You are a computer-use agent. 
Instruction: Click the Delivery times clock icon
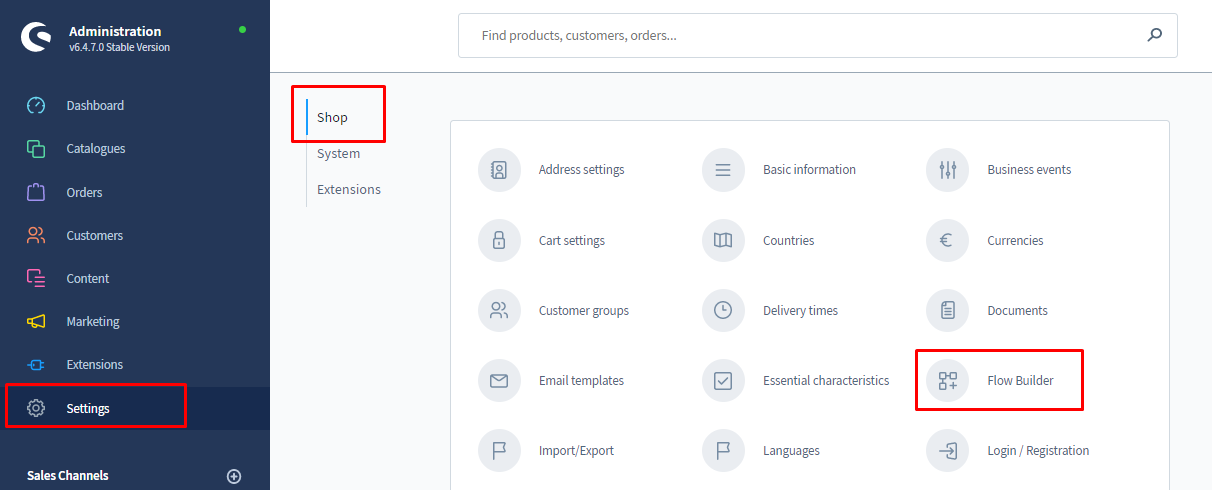pos(723,310)
